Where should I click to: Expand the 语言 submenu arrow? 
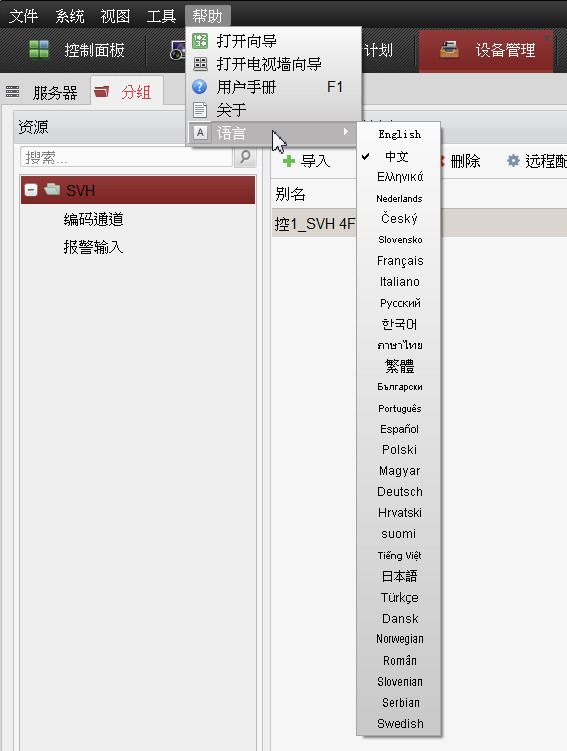(x=346, y=132)
